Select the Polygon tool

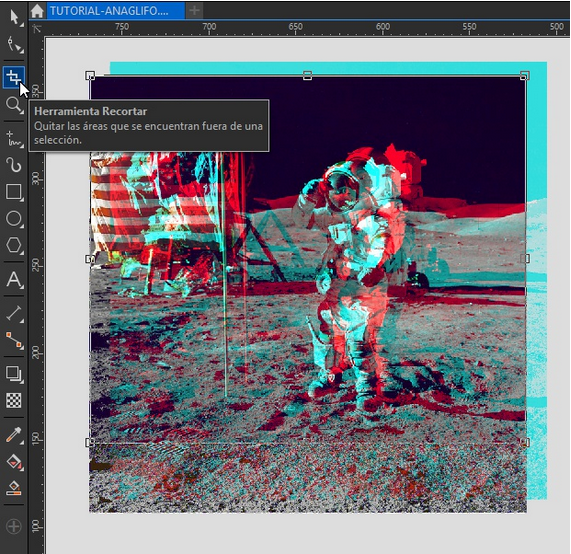(x=14, y=245)
